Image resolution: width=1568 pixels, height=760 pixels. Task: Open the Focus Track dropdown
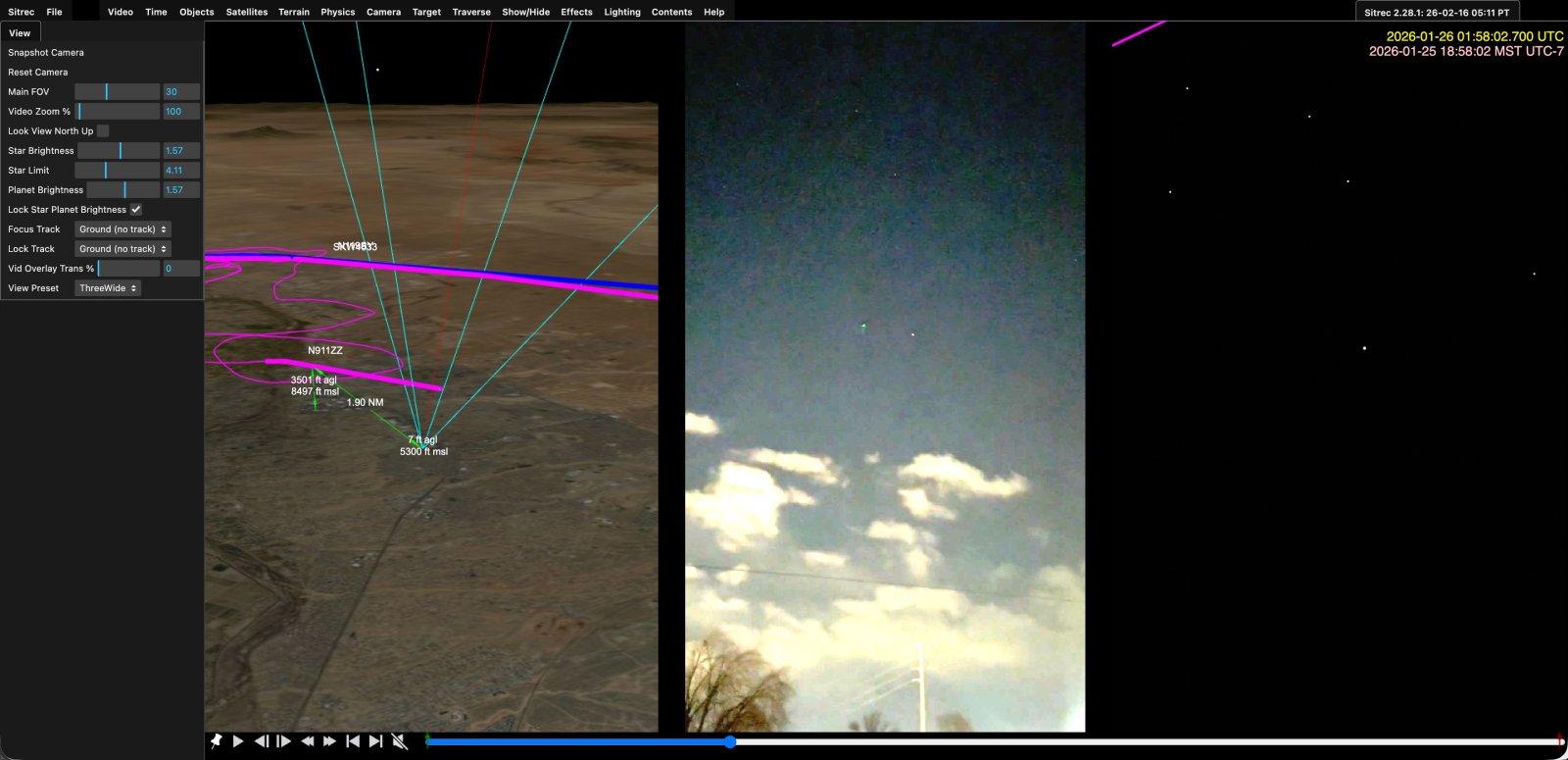pos(122,229)
